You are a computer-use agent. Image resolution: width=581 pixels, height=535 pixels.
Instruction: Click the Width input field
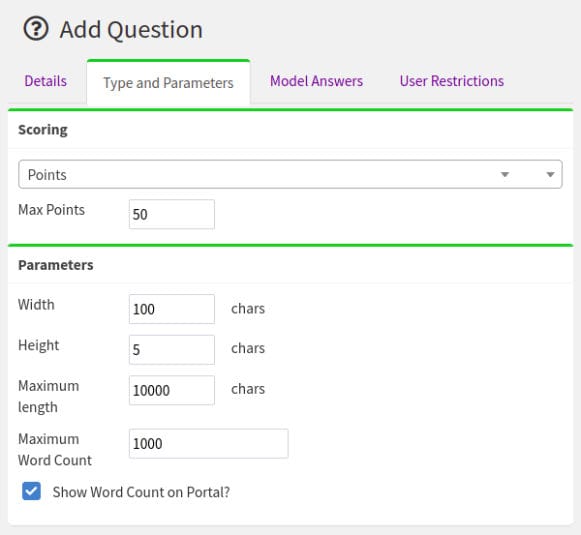(172, 309)
